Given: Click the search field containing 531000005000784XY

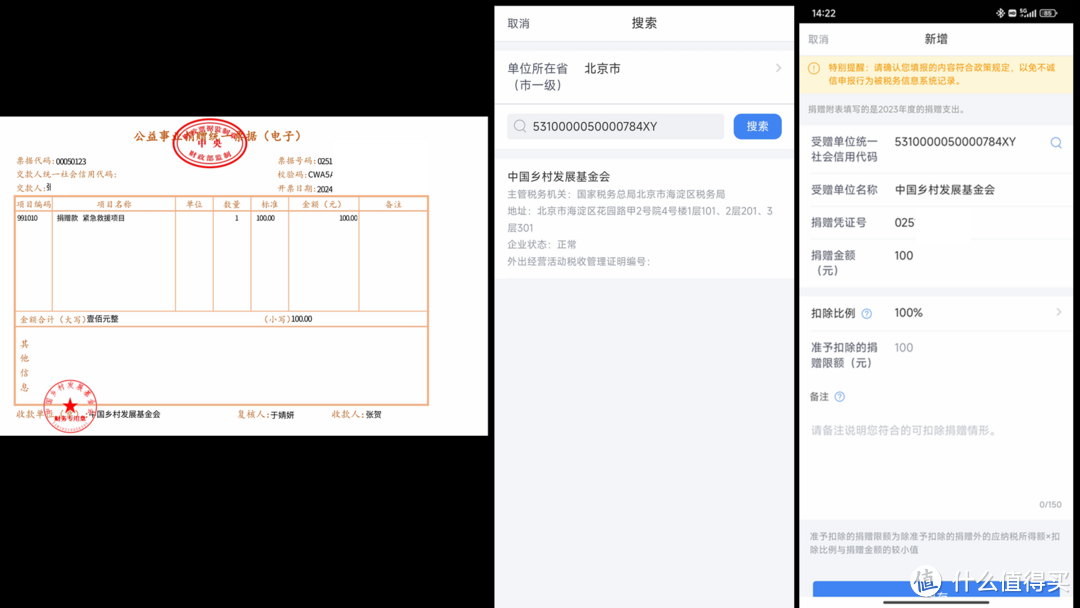Looking at the screenshot, I should click(x=615, y=126).
